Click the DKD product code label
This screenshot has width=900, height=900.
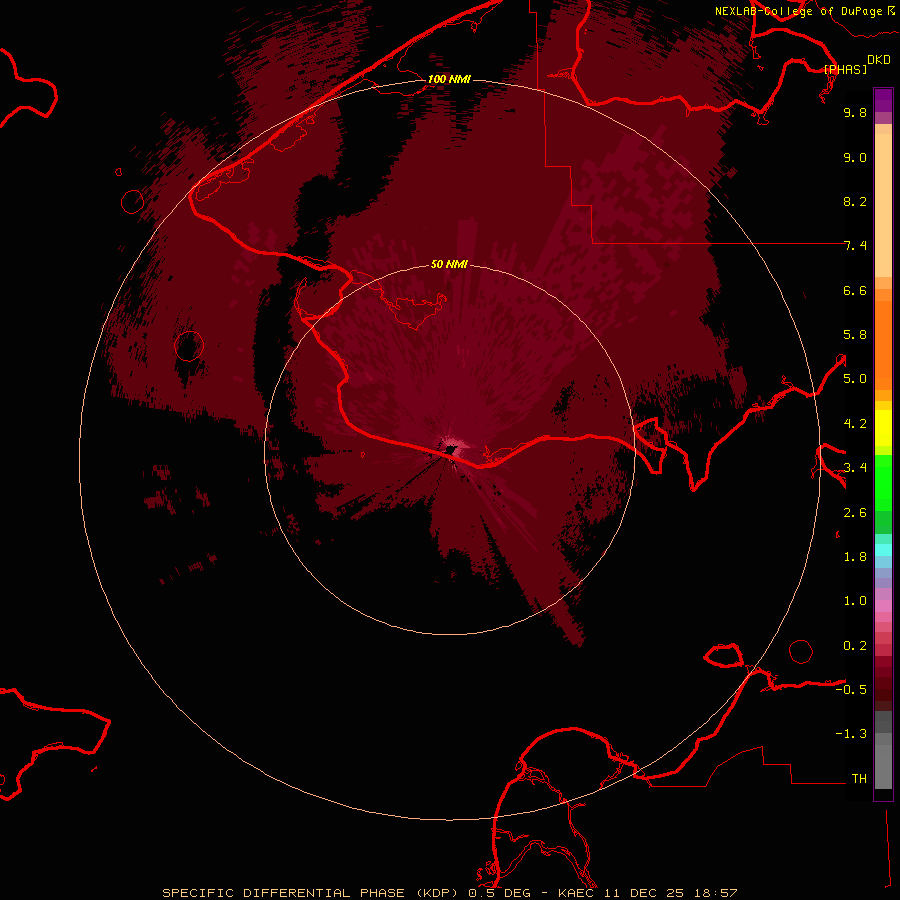879,60
